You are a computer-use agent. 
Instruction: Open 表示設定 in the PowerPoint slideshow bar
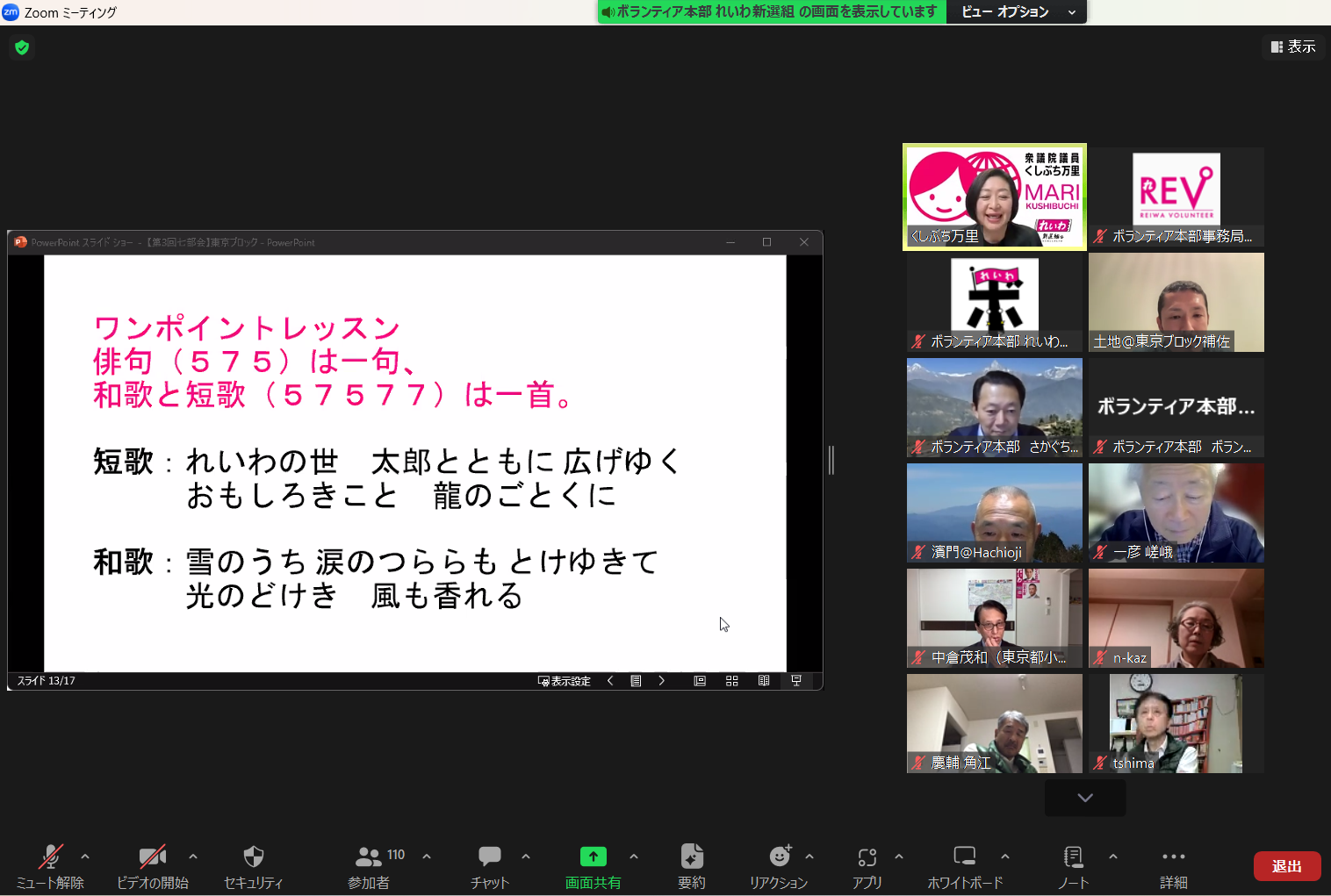click(563, 680)
